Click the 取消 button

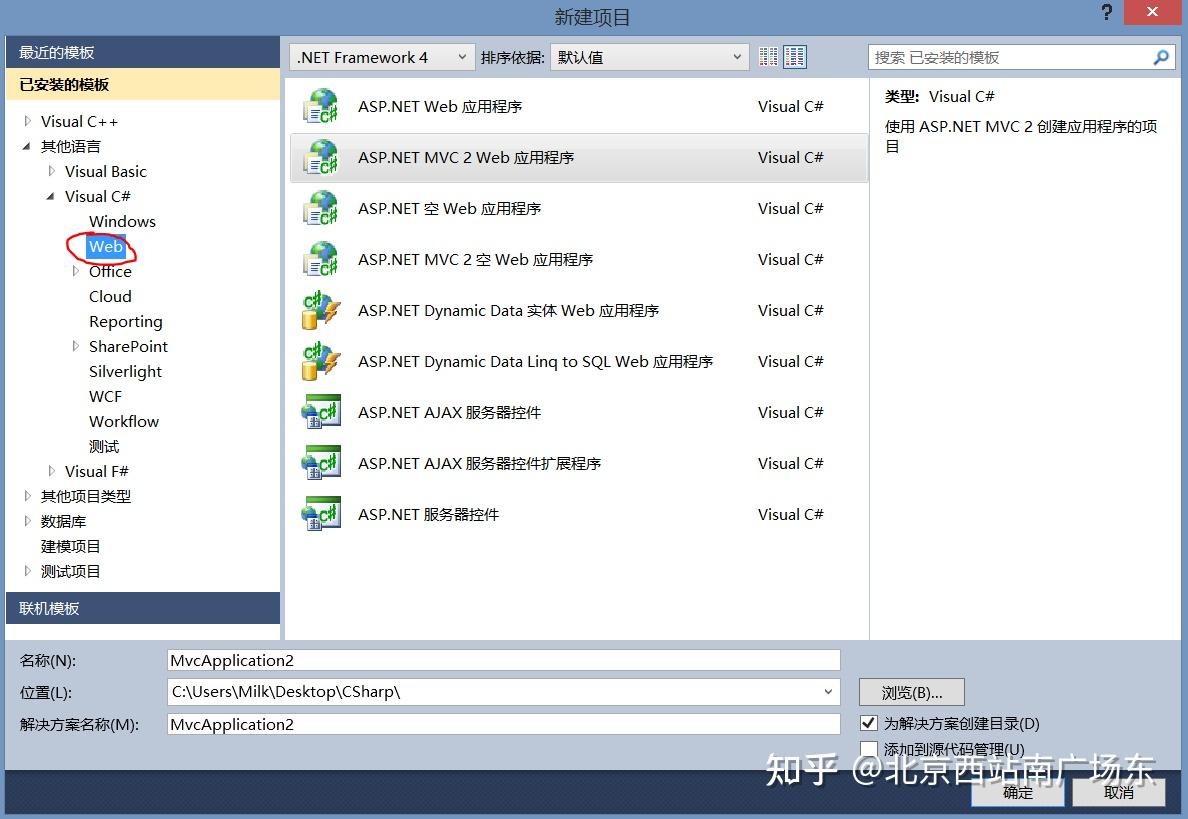click(1118, 792)
